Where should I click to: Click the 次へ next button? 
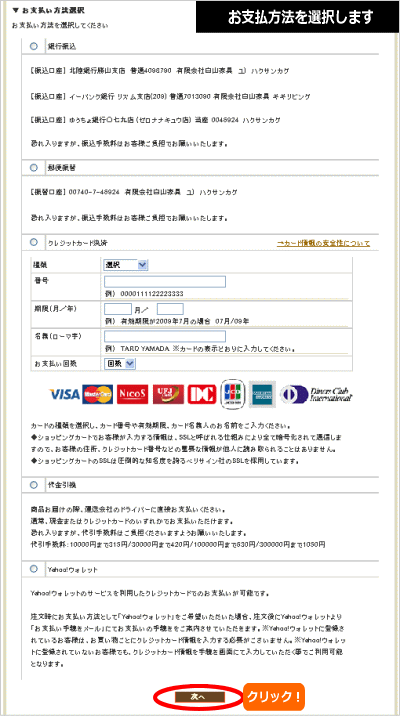pyautogui.click(x=200, y=697)
